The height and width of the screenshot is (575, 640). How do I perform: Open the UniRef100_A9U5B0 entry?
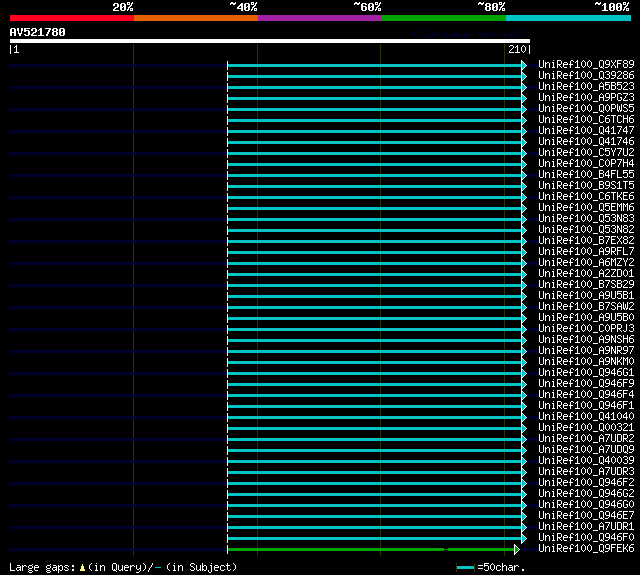click(x=586, y=318)
